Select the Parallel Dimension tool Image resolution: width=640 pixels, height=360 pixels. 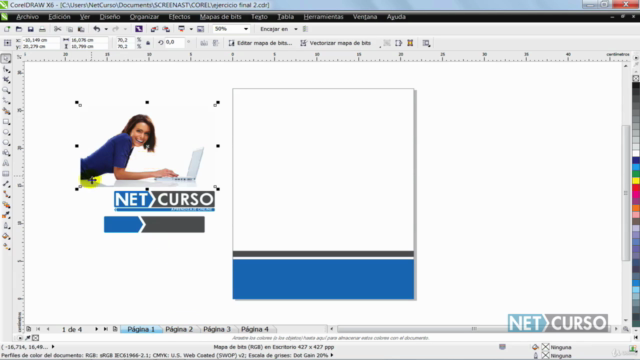(x=6, y=184)
